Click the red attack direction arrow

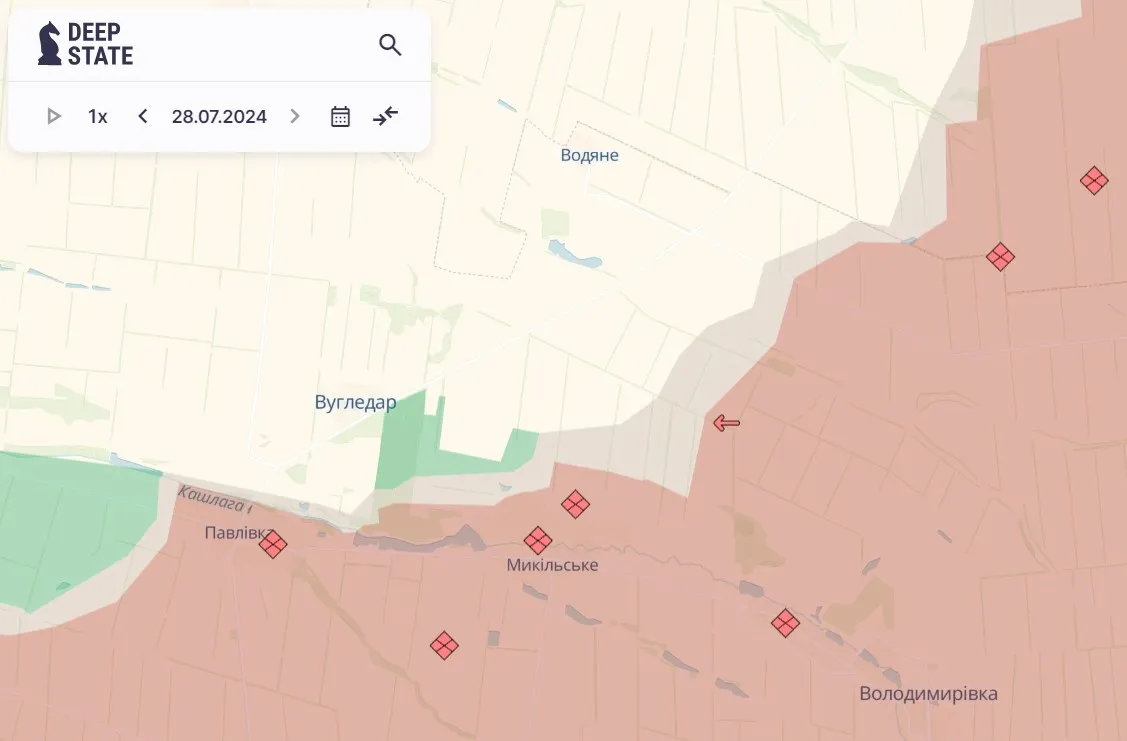coord(726,423)
